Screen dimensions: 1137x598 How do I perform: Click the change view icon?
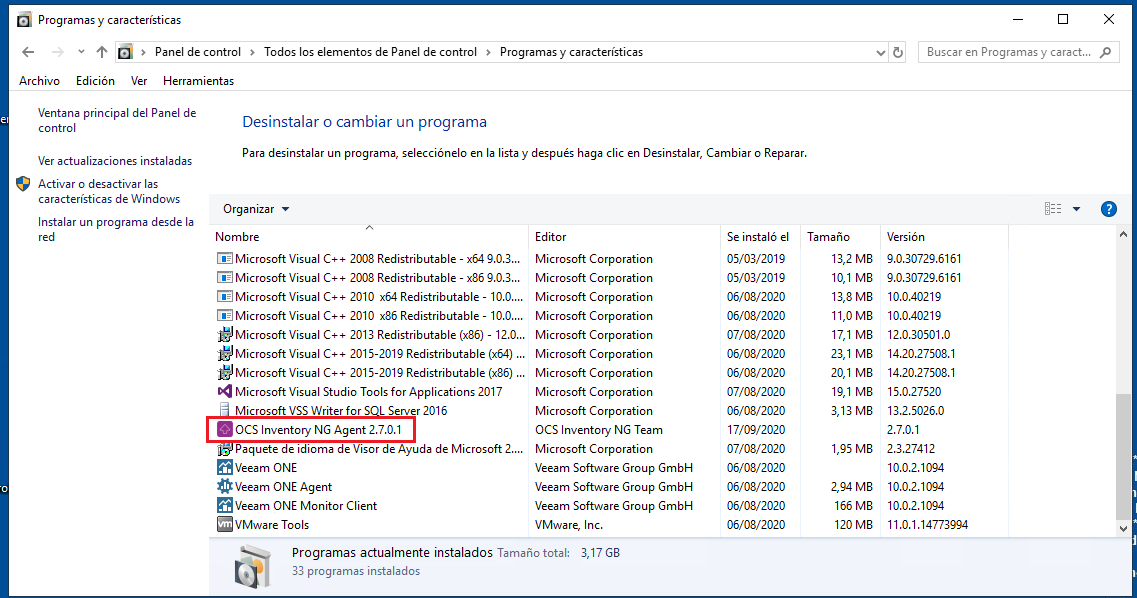coord(1052,208)
